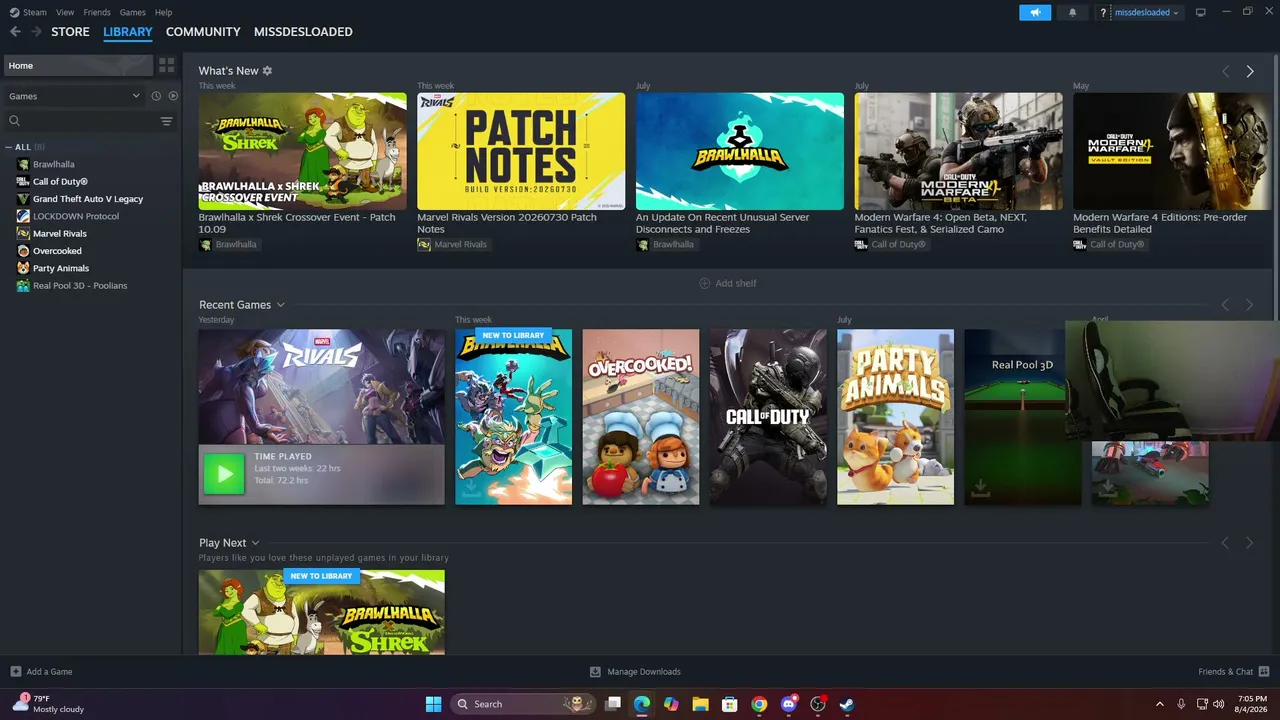Open Windows Start menu

point(433,704)
